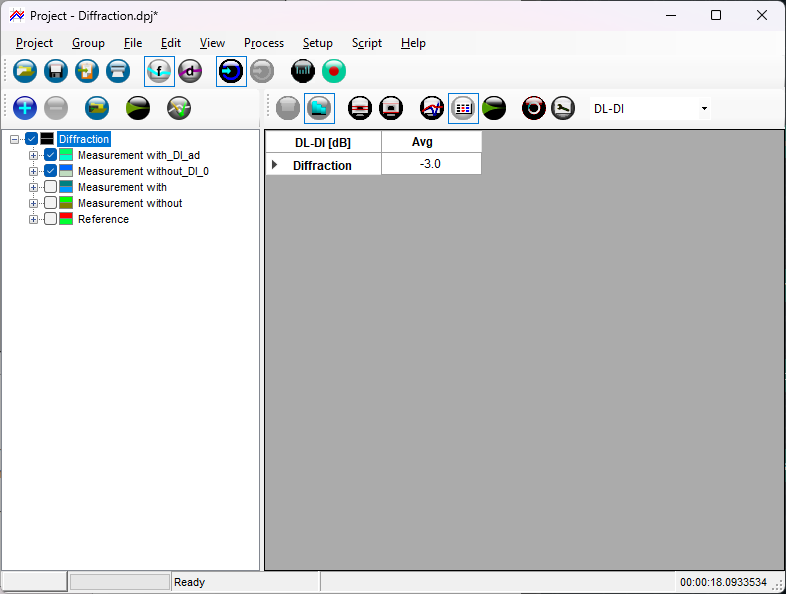Enable the Reference checkbox

tap(50, 219)
